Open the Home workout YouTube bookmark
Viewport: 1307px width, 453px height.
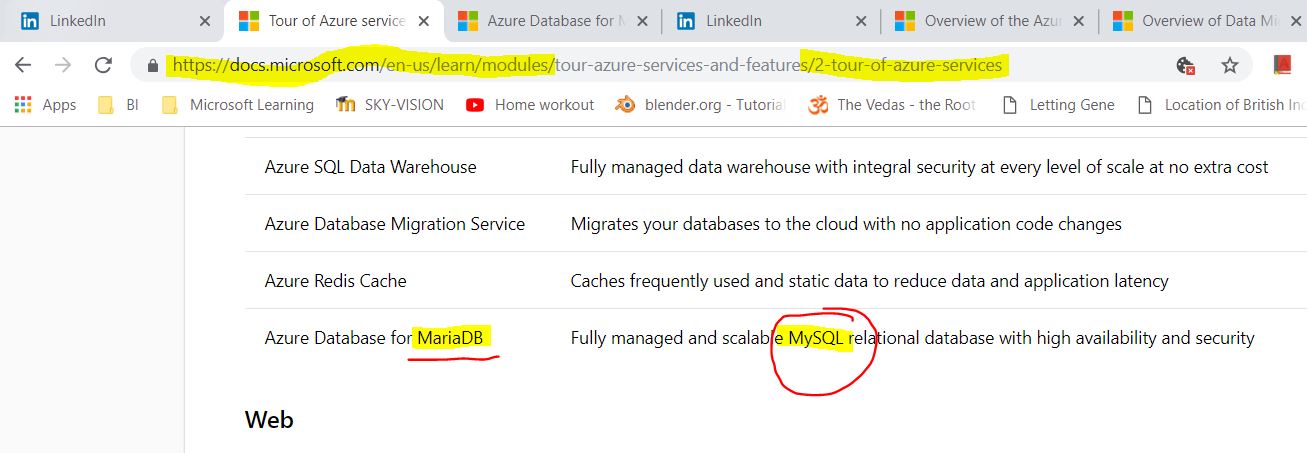(x=530, y=105)
